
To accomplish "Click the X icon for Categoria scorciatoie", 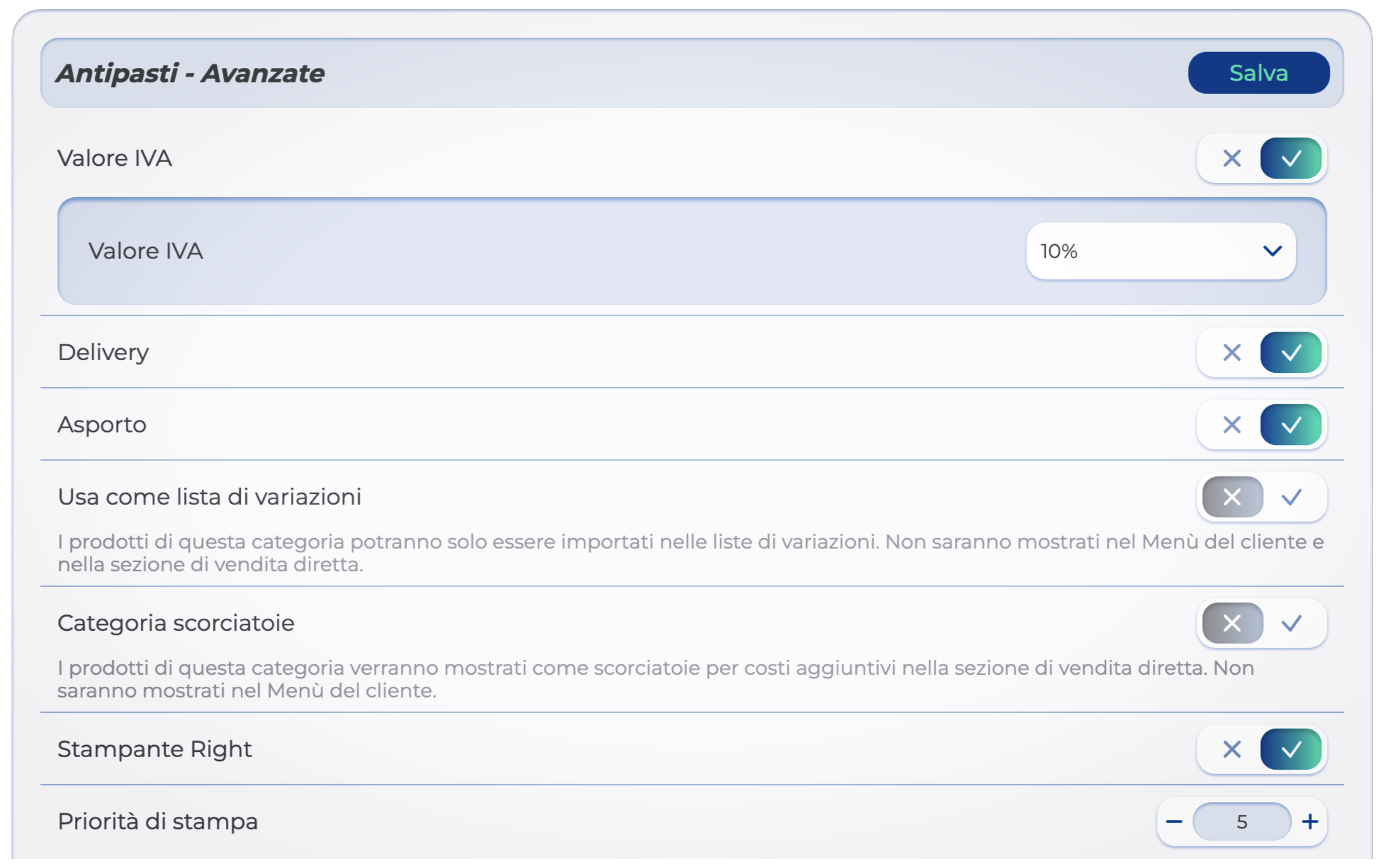I will (1231, 623).
